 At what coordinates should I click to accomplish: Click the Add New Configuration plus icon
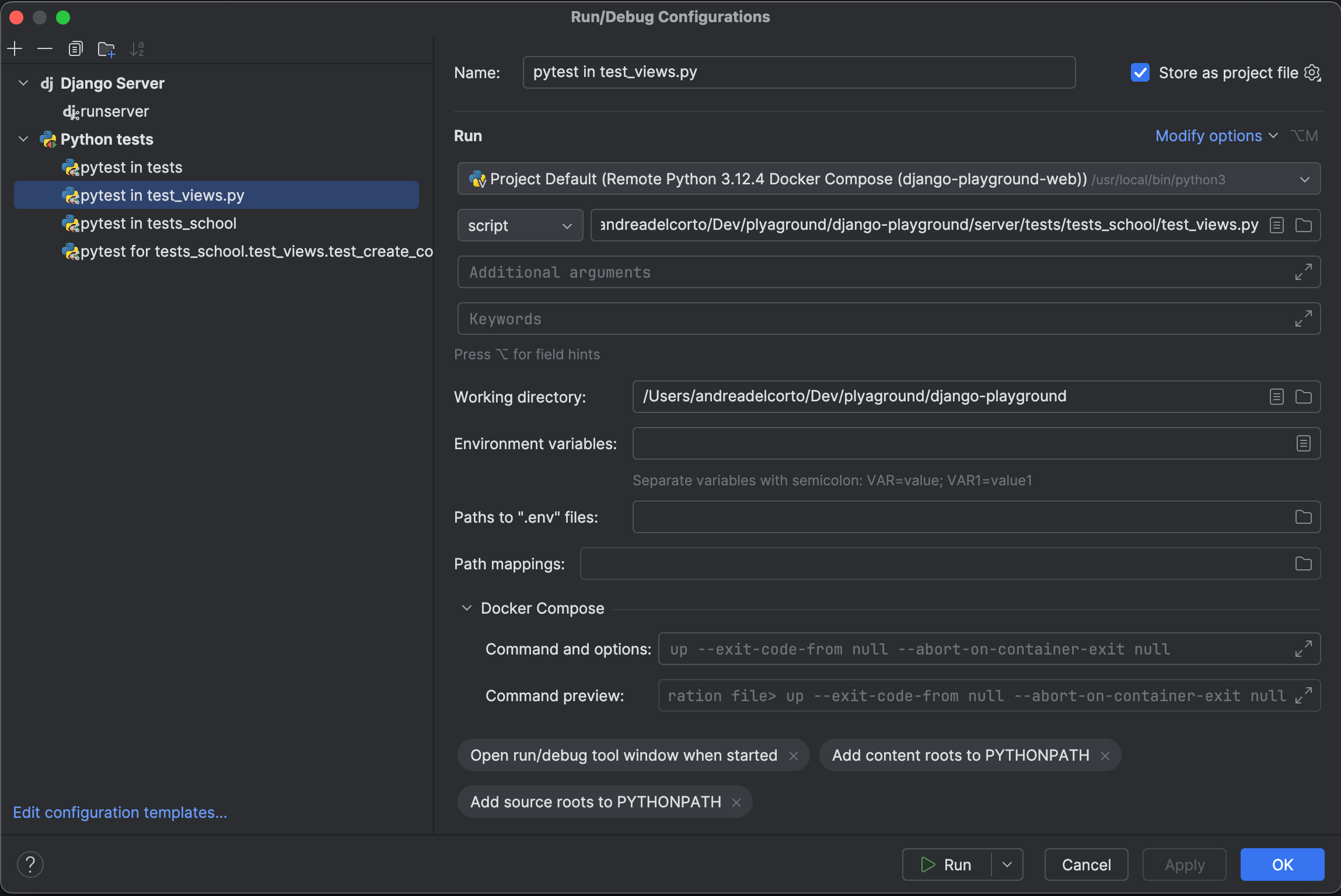tap(15, 49)
